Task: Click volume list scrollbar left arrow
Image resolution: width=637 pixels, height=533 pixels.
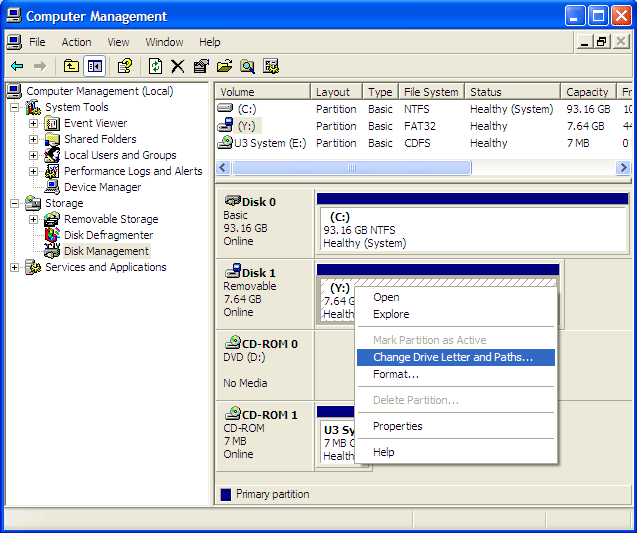Action: pyautogui.click(x=223, y=167)
